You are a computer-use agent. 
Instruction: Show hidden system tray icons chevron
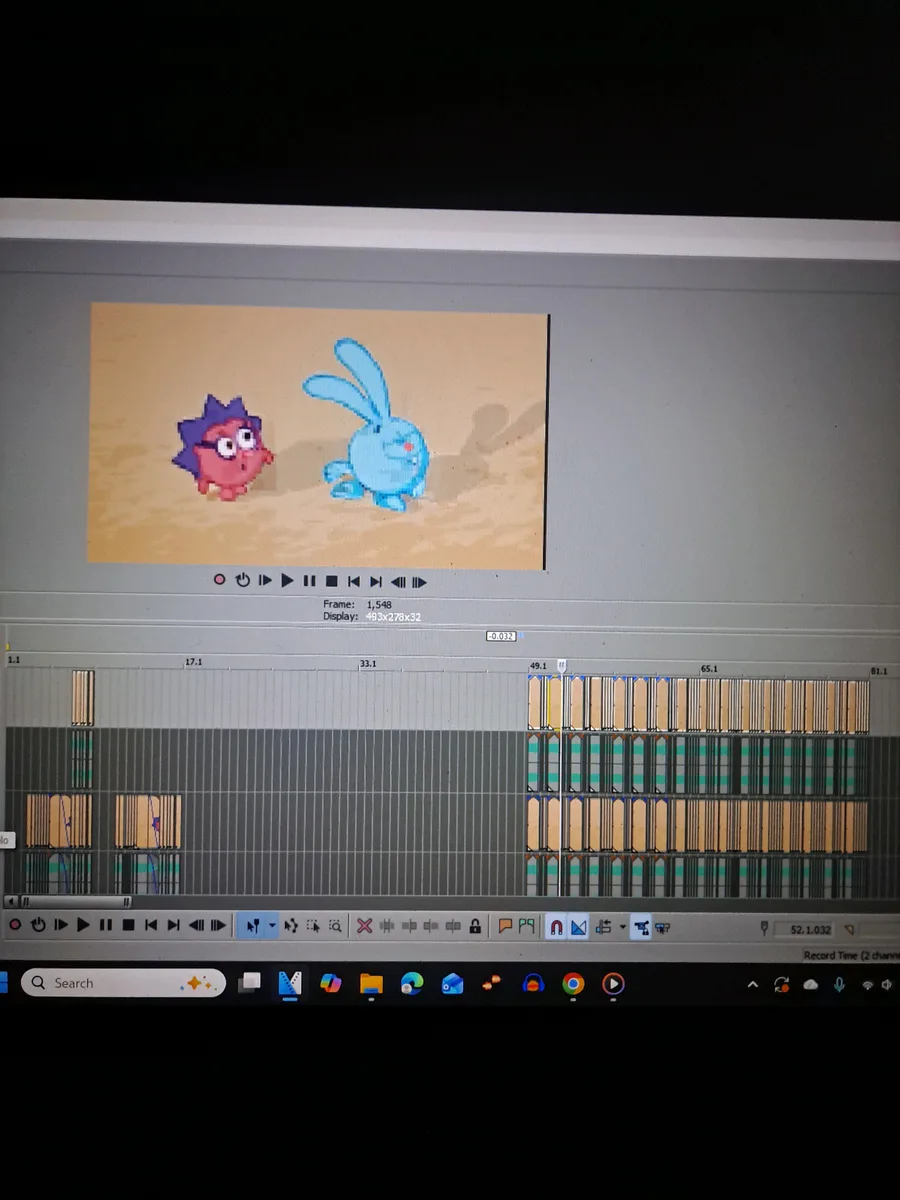753,985
